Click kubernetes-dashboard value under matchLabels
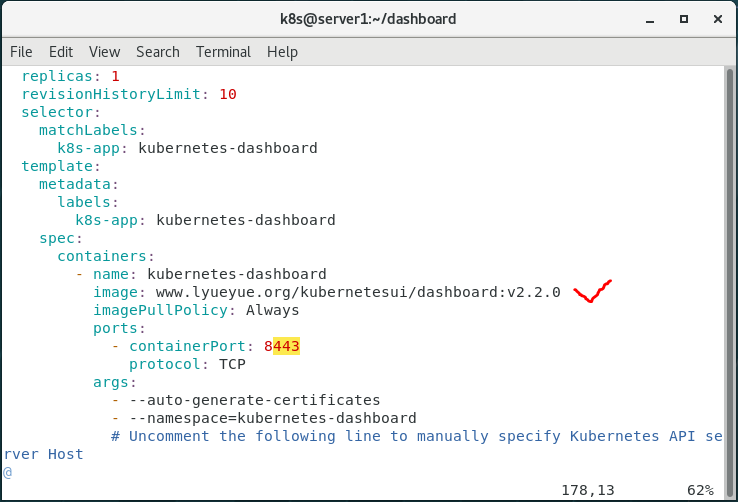The width and height of the screenshot is (738, 502). (x=228, y=148)
